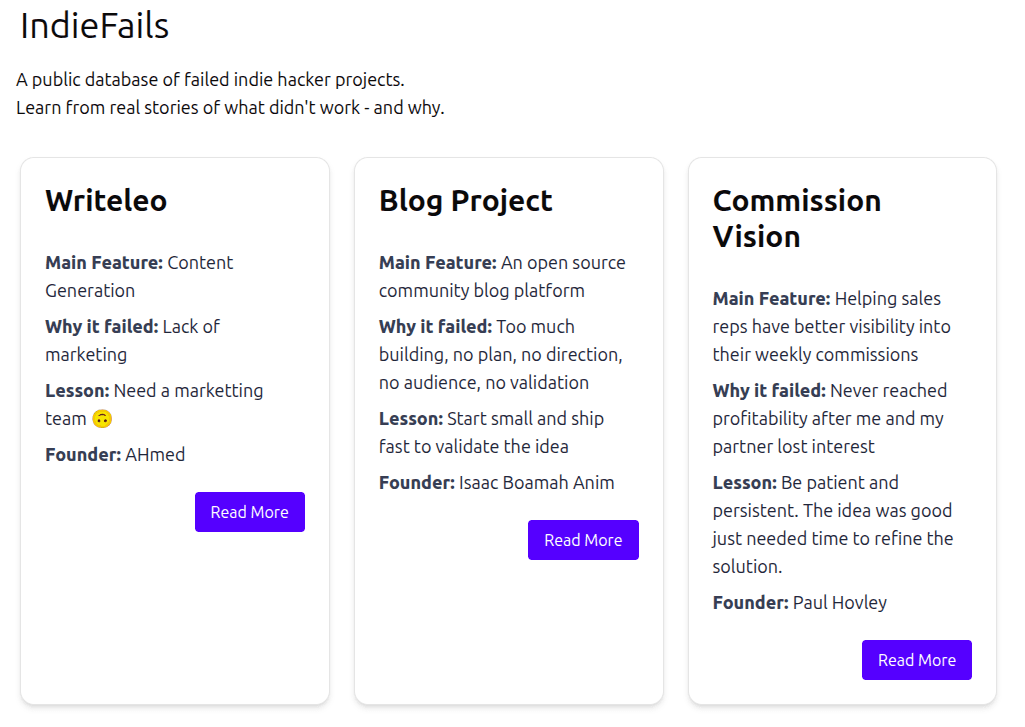
Task: Click the Writeleo card heading
Action: 107,201
